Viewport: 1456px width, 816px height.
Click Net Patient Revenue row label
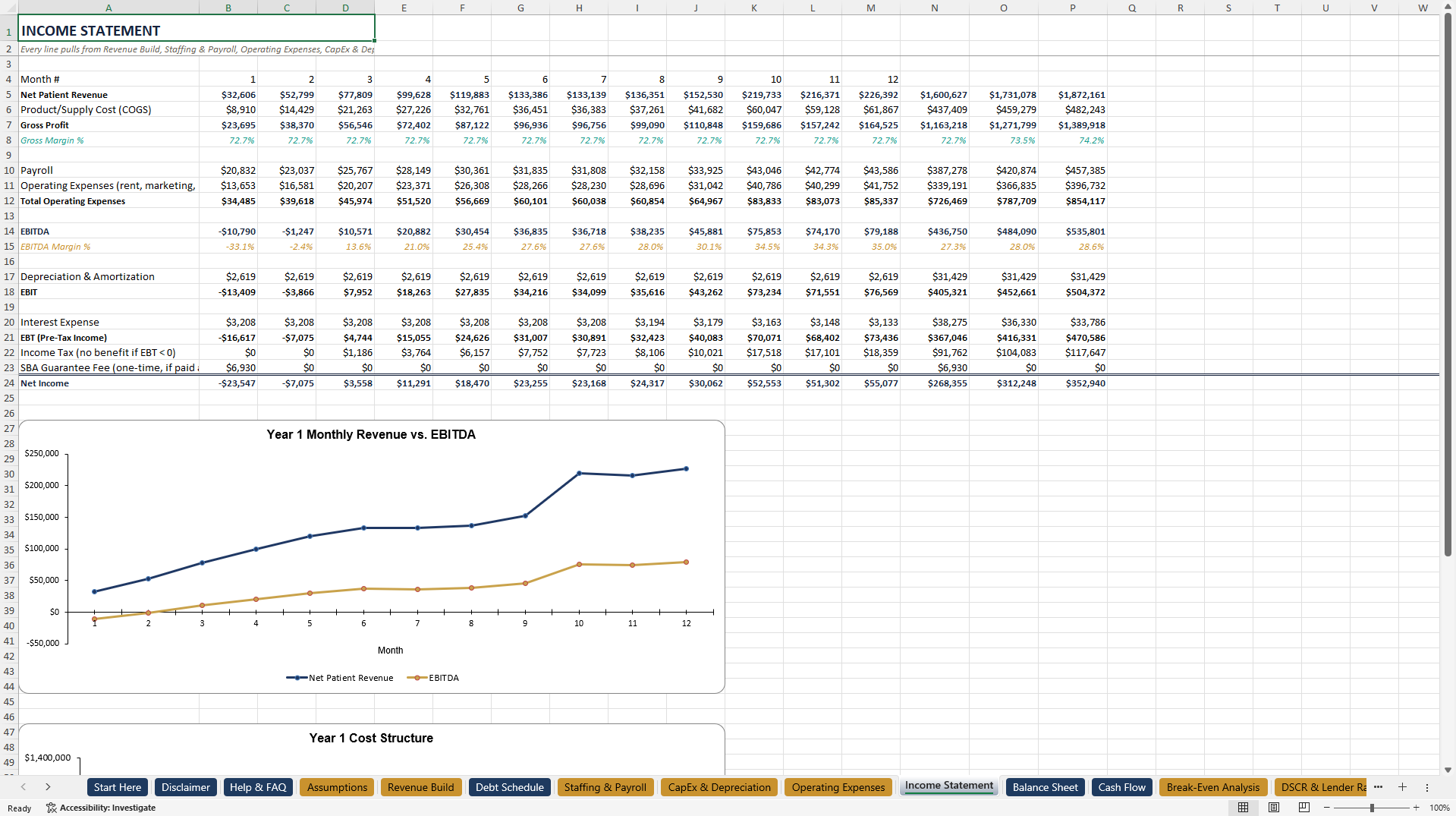pos(108,94)
